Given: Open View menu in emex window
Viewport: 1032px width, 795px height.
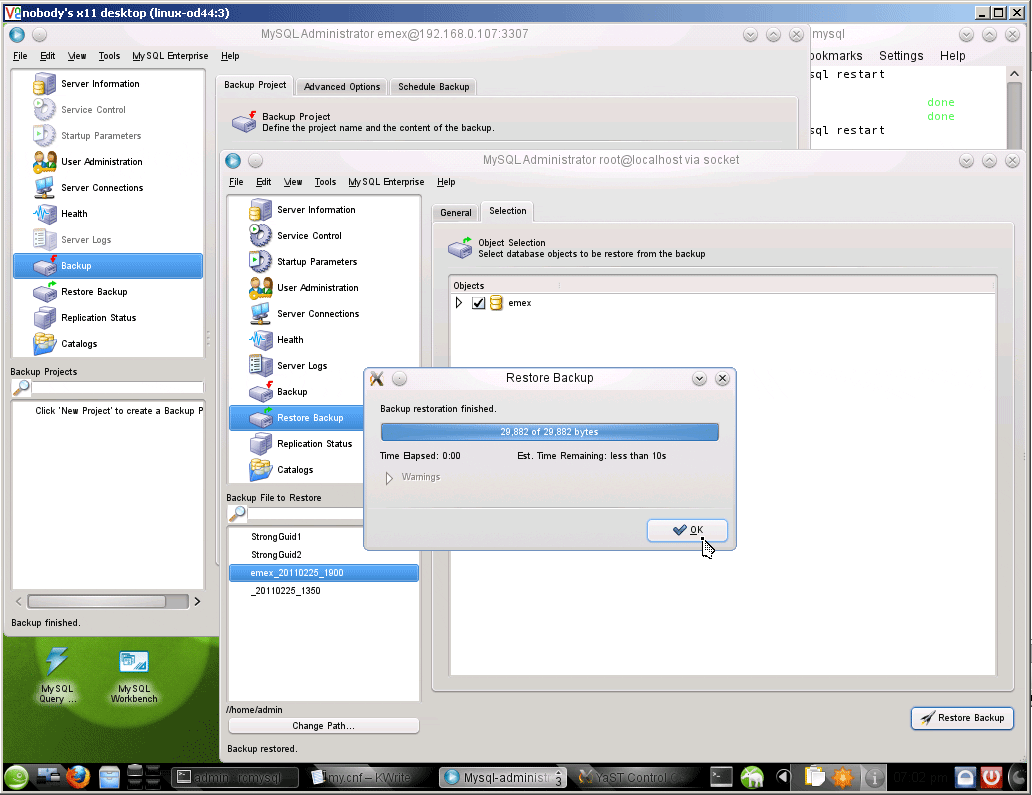Looking at the screenshot, I should click(x=77, y=56).
